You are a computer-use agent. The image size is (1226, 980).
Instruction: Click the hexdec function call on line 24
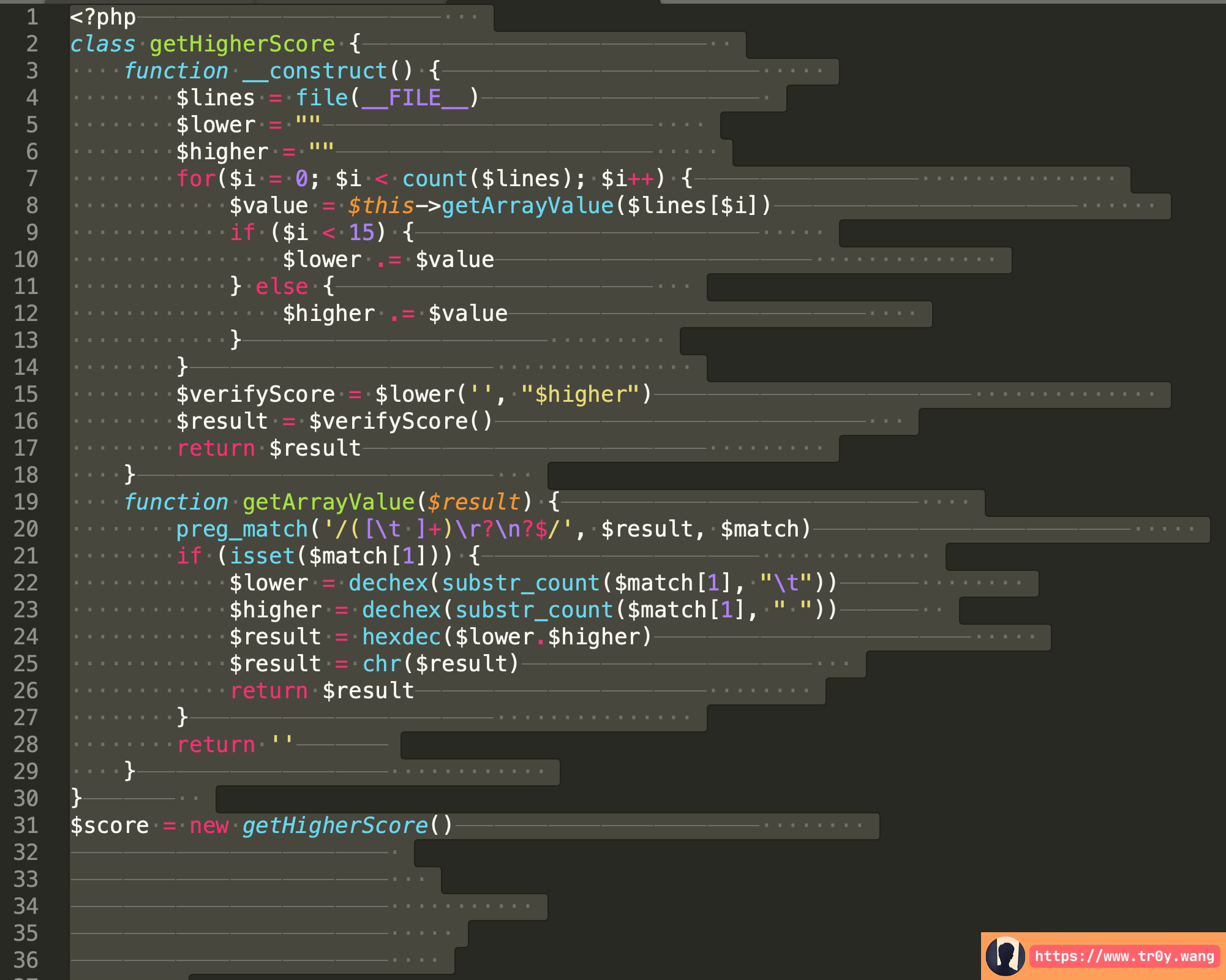401,637
